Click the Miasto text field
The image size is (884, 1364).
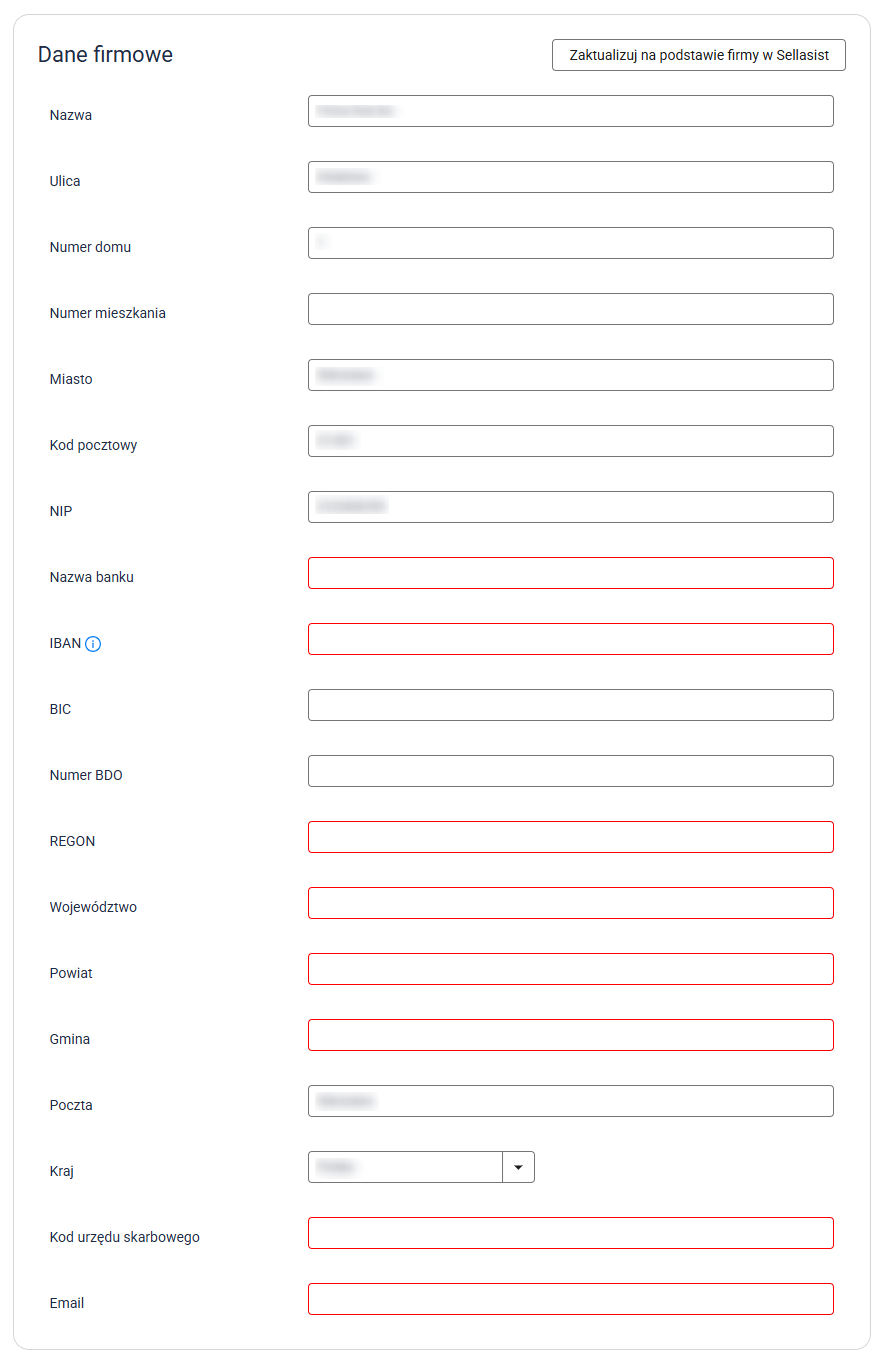pyautogui.click(x=570, y=375)
